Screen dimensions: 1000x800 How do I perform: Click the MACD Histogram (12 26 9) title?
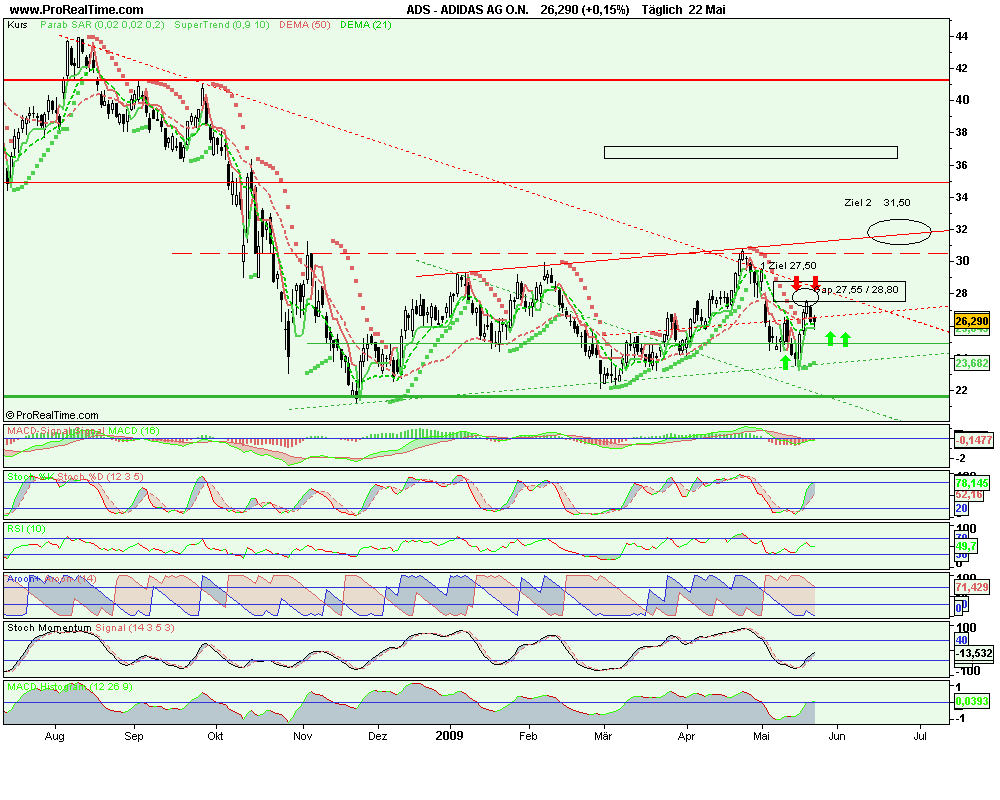(x=66, y=687)
